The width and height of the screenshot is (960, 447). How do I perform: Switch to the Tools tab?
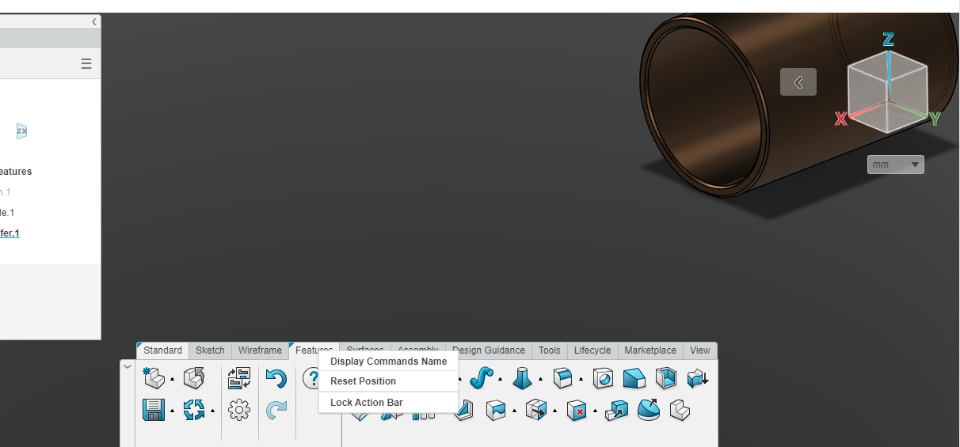click(x=549, y=350)
